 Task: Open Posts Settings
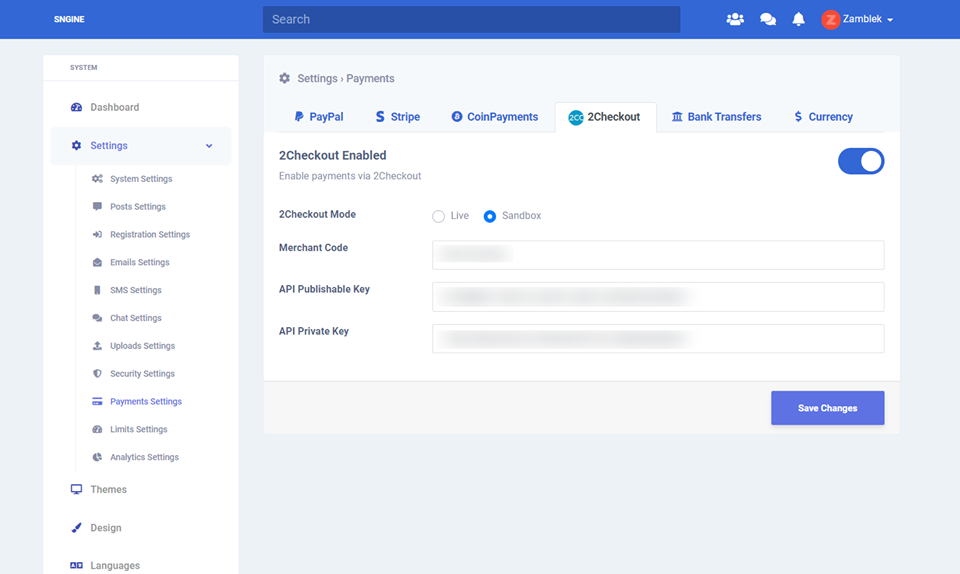coord(138,206)
